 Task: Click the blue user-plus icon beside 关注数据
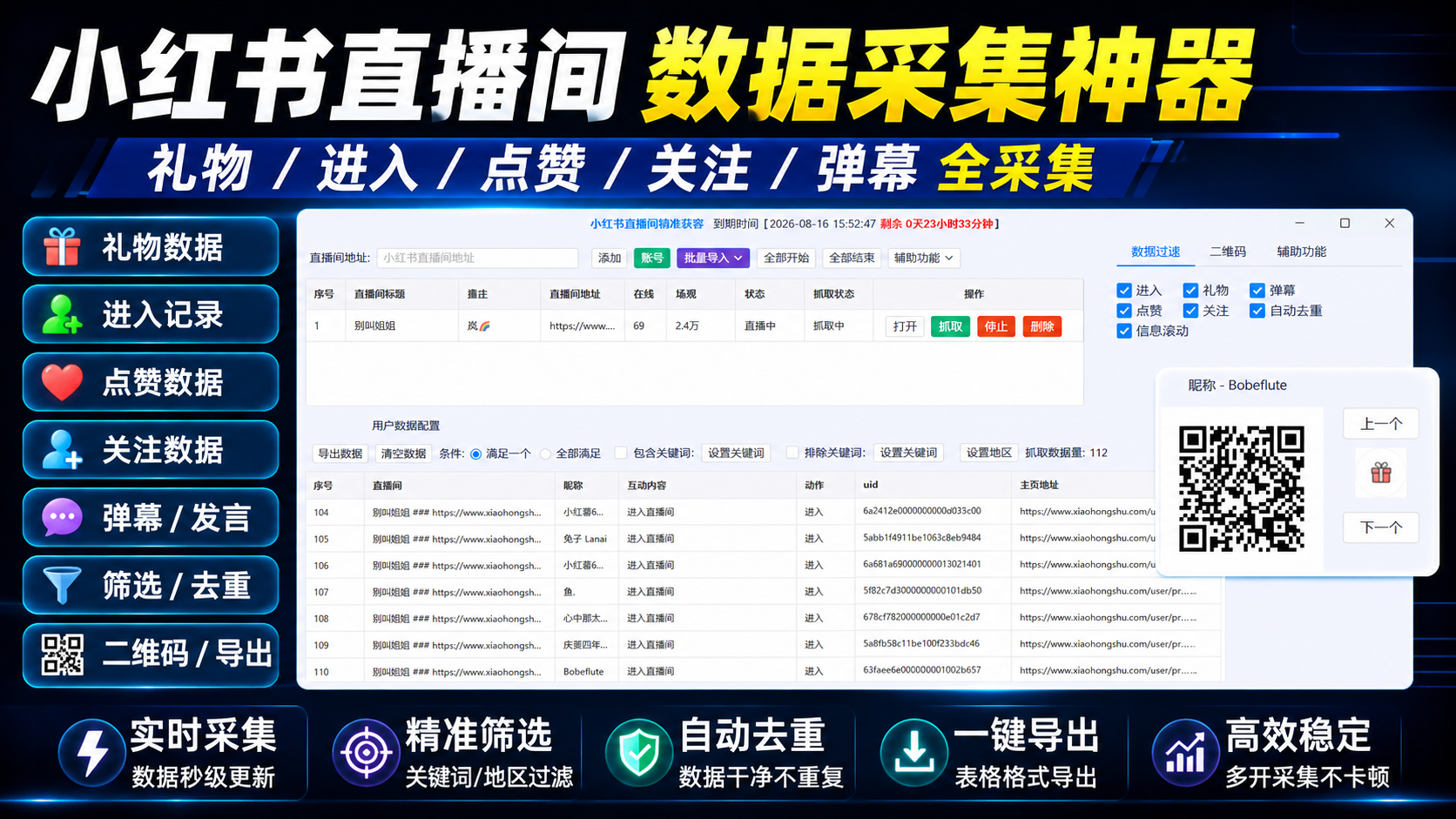[62, 450]
